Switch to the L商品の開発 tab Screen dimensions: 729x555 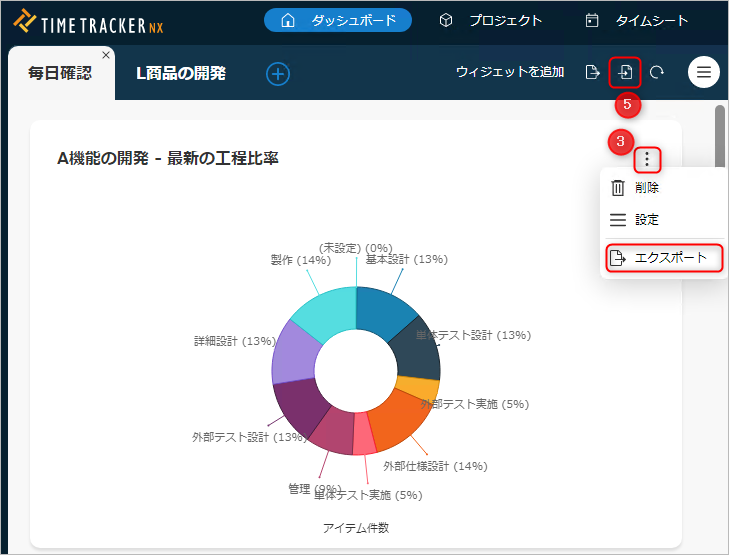pyautogui.click(x=181, y=73)
